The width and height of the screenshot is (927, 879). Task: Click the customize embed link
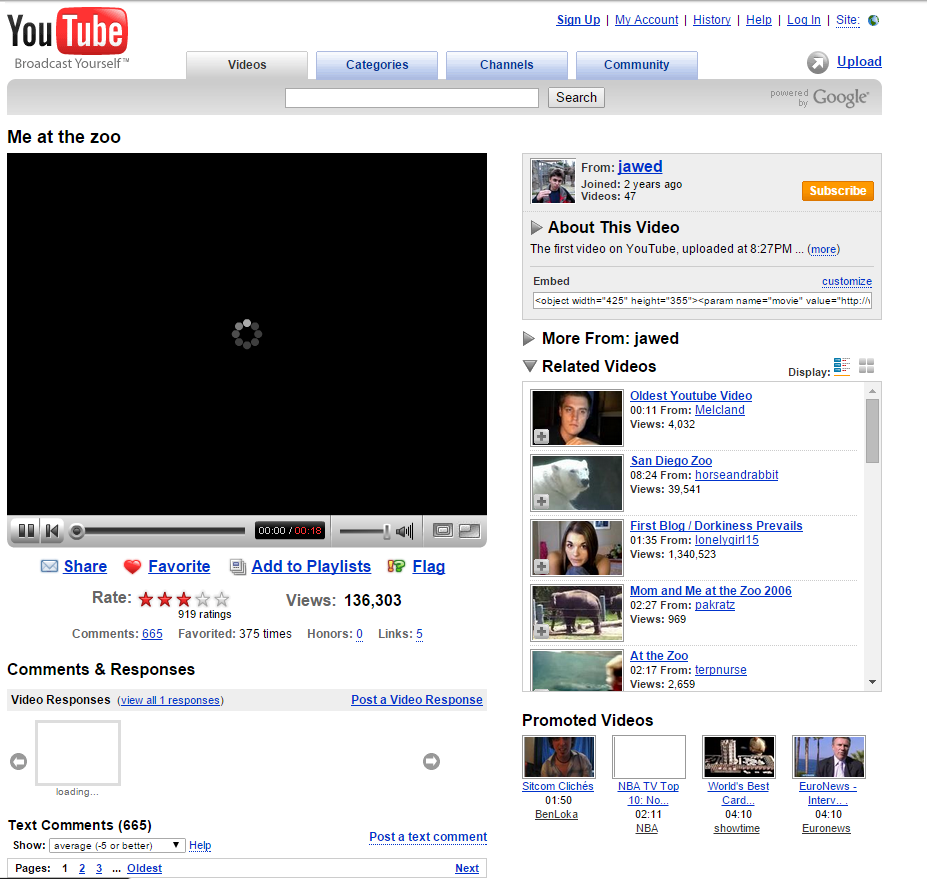(847, 281)
